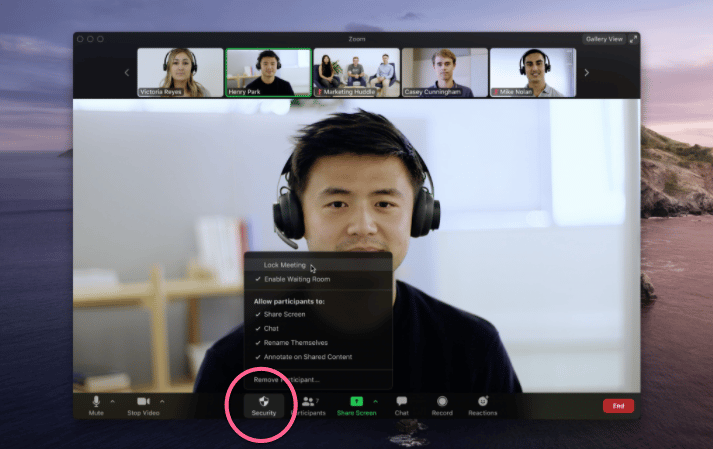713x449 pixels.
Task: Click the Mute microphone icon
Action: pyautogui.click(x=96, y=401)
